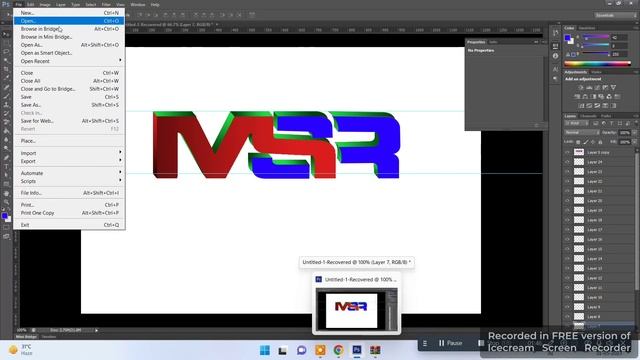Open the layer Fill dropdown arrow
The image size is (640, 360).
(634, 142)
